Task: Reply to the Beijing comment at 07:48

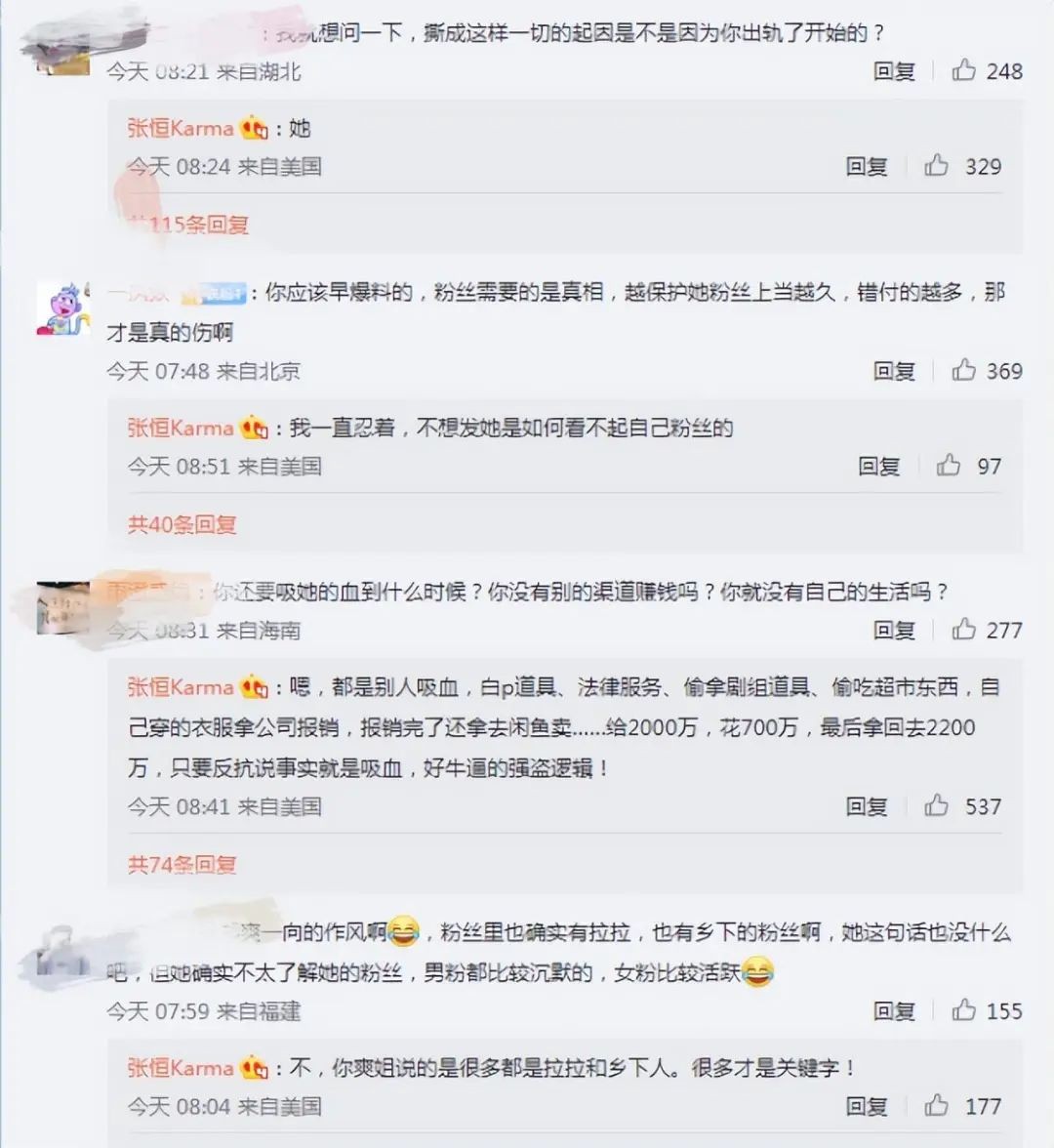Action: (894, 371)
